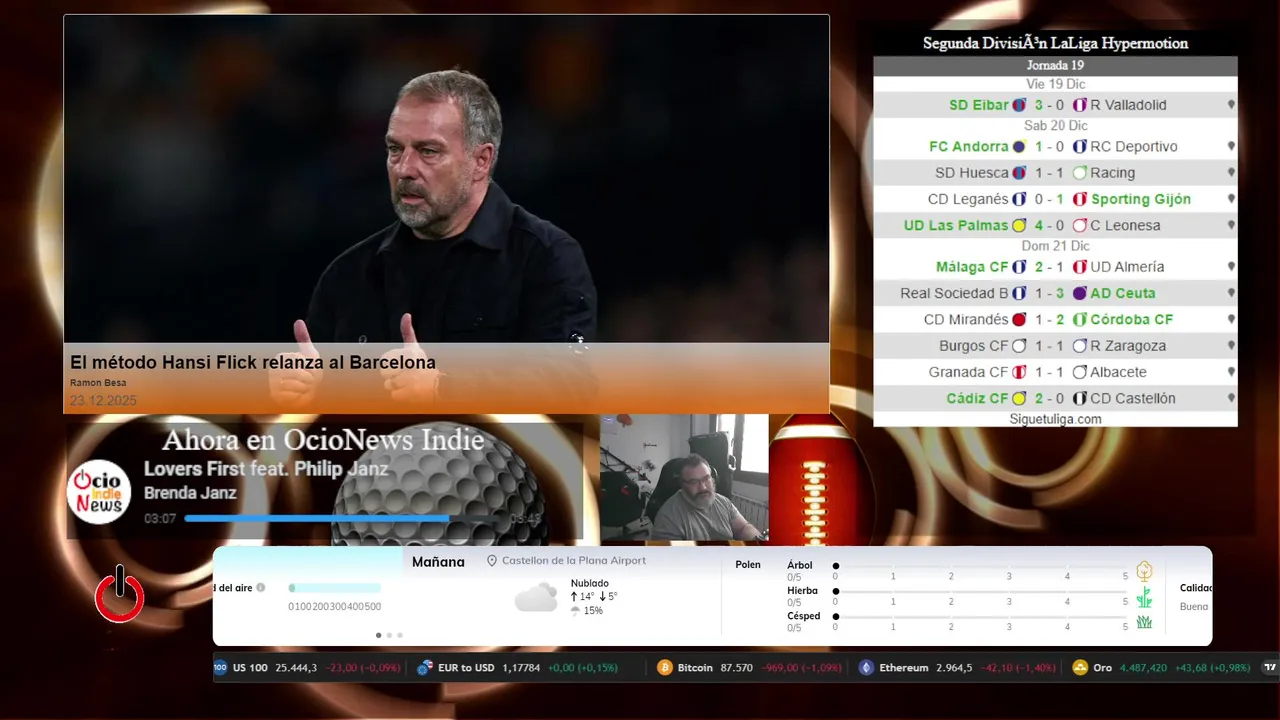Open the location pin in the Cádiz CF match row

pos(1231,398)
